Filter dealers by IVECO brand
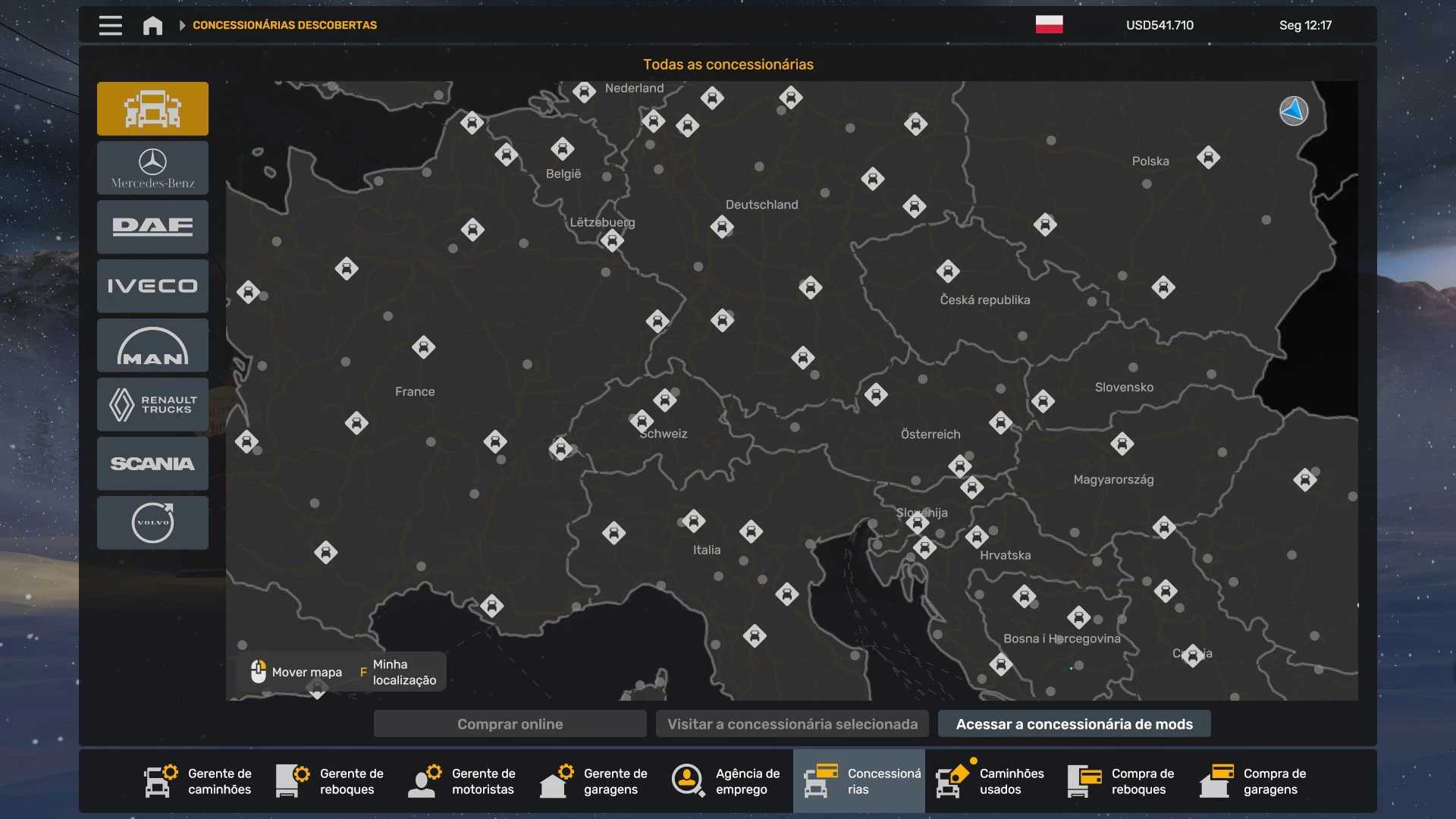This screenshot has height=819, width=1456. [x=152, y=286]
